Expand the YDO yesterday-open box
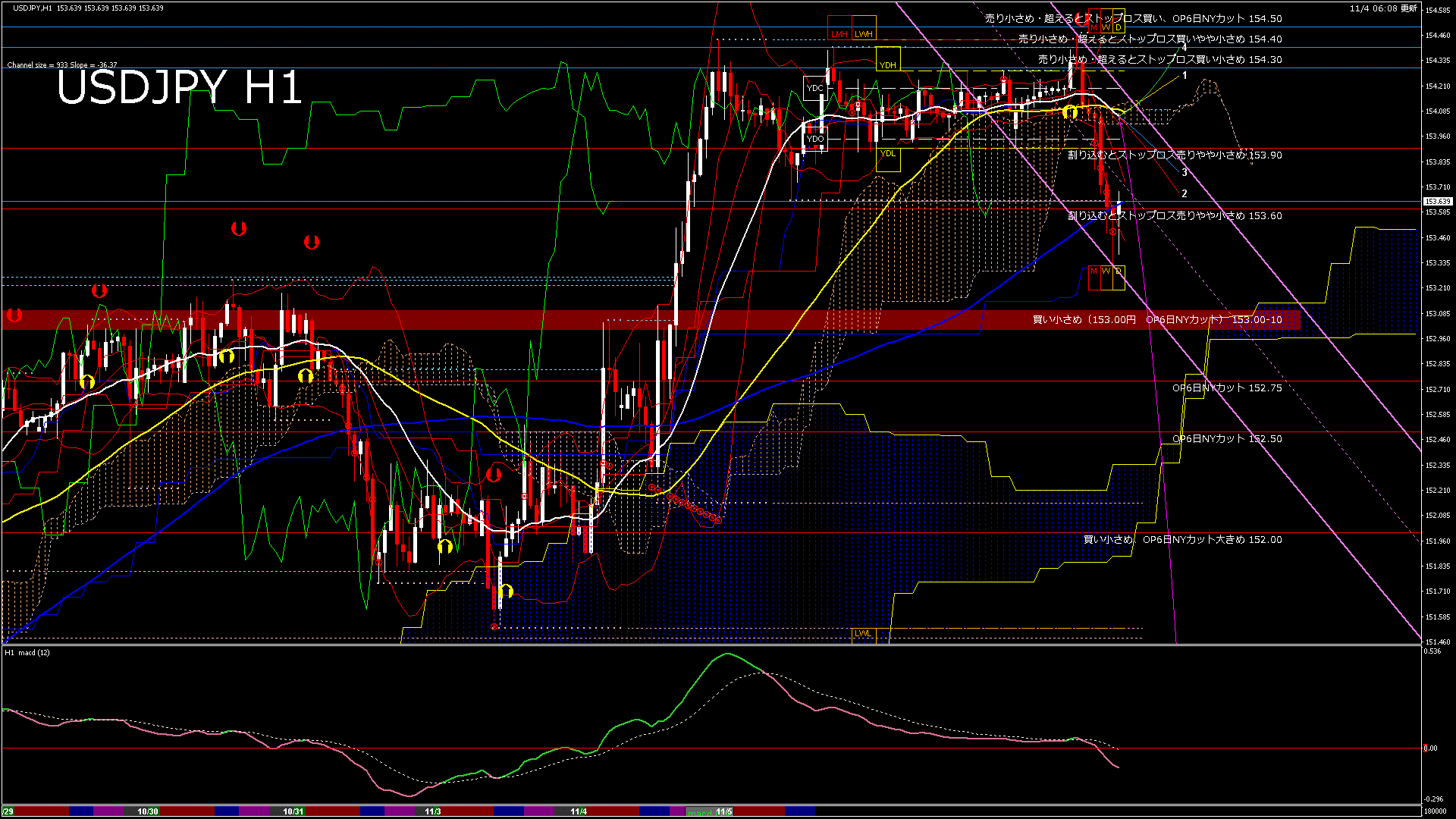The width and height of the screenshot is (1456, 819). [x=817, y=140]
